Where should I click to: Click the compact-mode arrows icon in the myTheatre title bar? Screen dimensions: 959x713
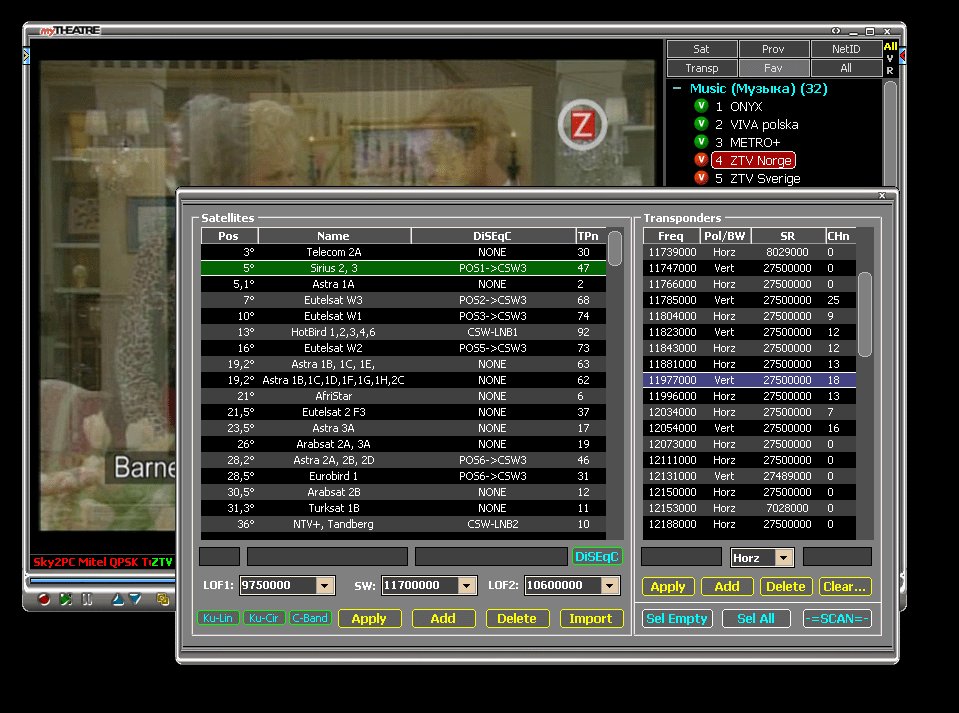click(x=836, y=31)
